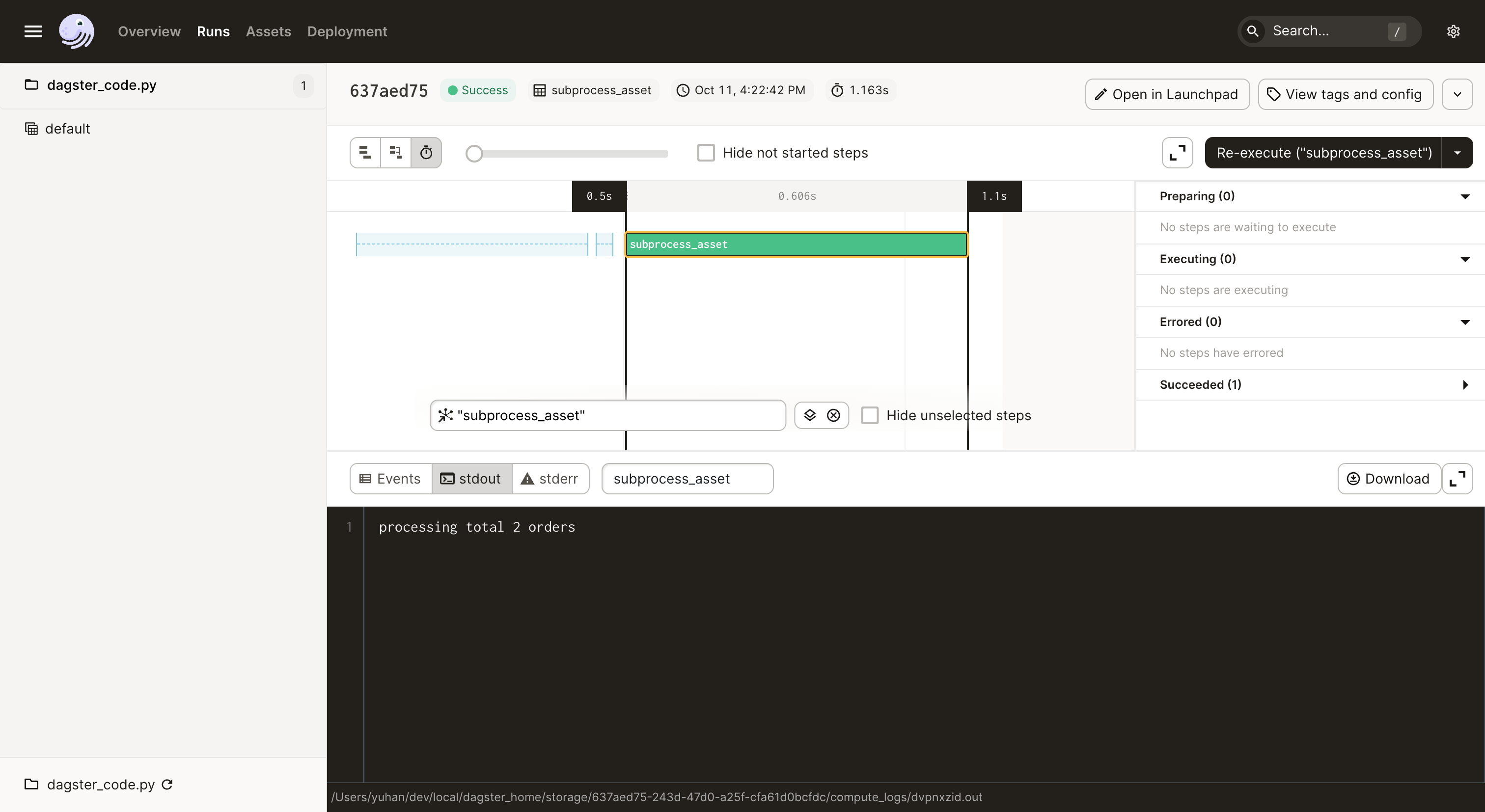Screen dimensions: 1485x812
Task: Enable Hide not started steps
Action: [x=706, y=152]
